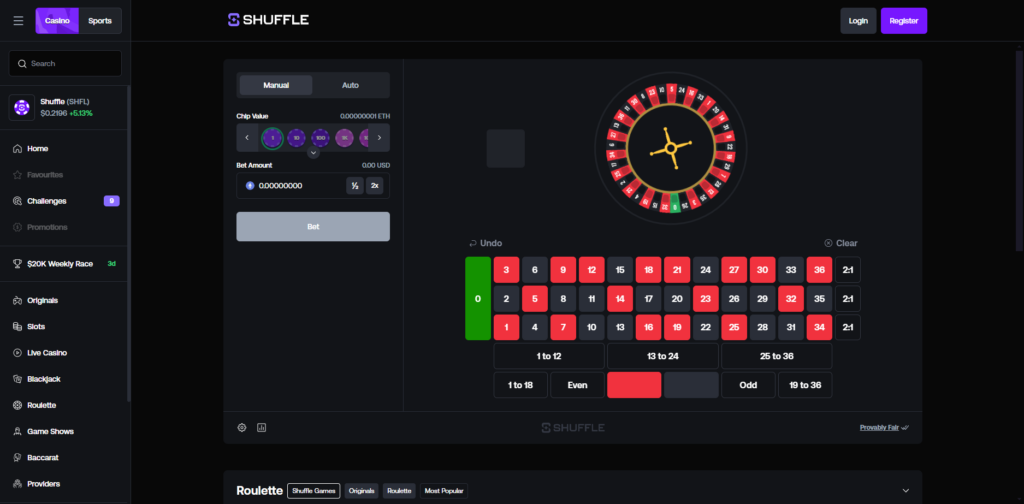Place a bet on 25 to 36
The width and height of the screenshot is (1024, 504).
pyautogui.click(x=776, y=356)
